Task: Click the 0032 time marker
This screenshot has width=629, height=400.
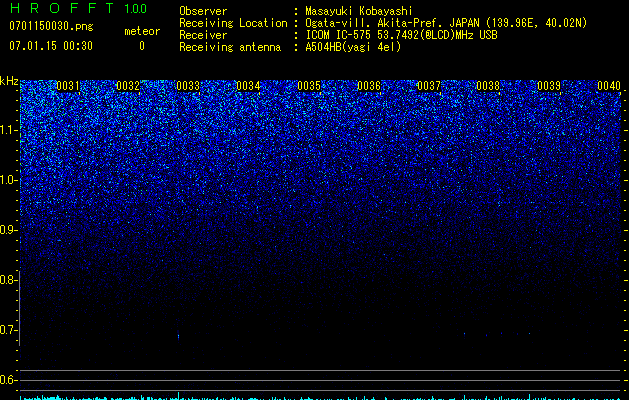Action: (128, 86)
